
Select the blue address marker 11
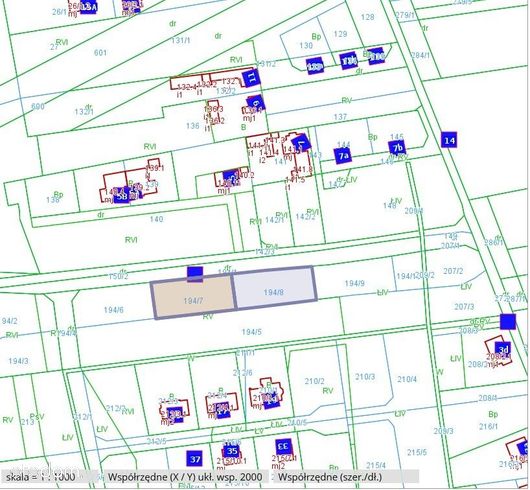[x=251, y=78]
